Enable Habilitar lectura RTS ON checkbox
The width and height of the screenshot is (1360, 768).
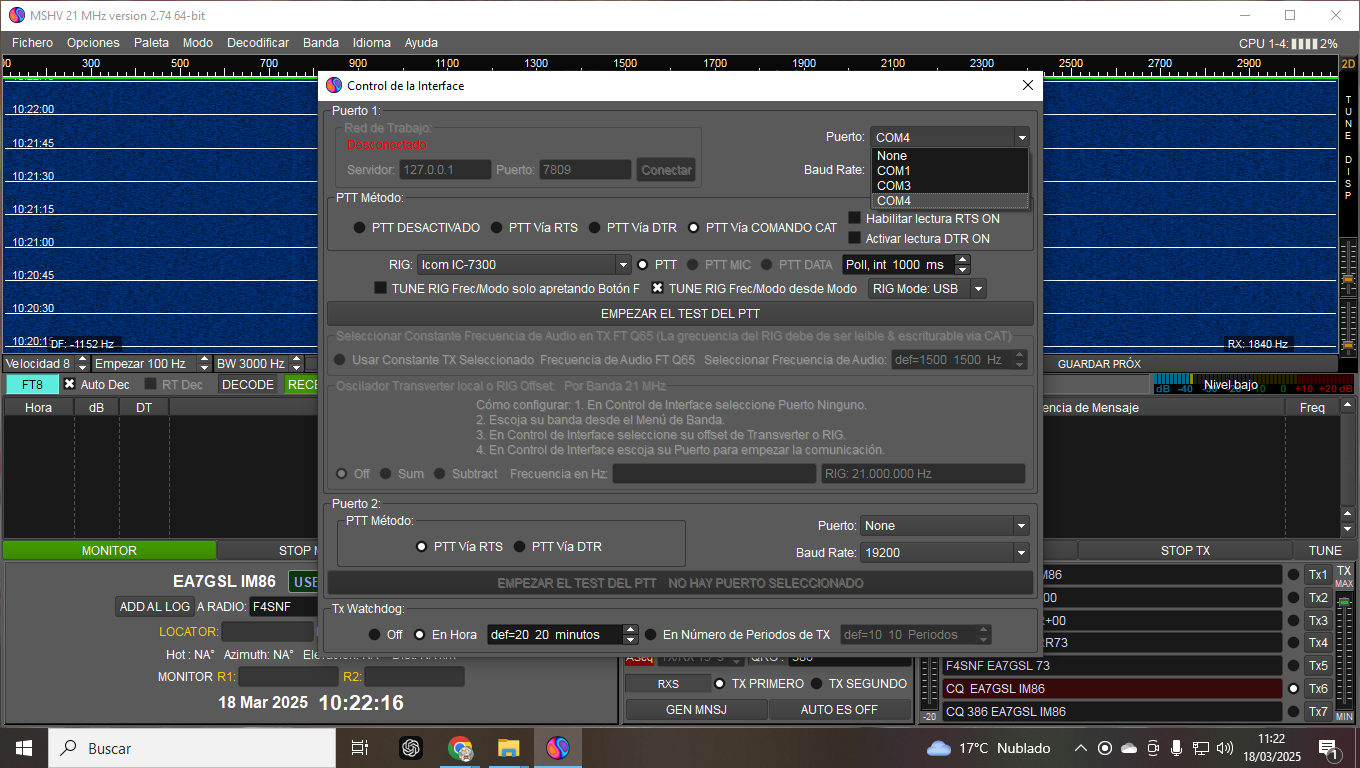[x=854, y=218]
